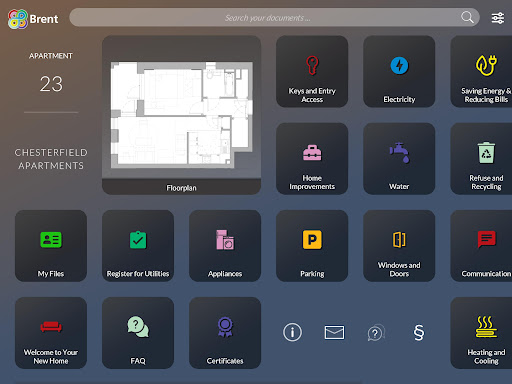Open the FAQ tile
The image size is (512, 384).
tap(138, 333)
